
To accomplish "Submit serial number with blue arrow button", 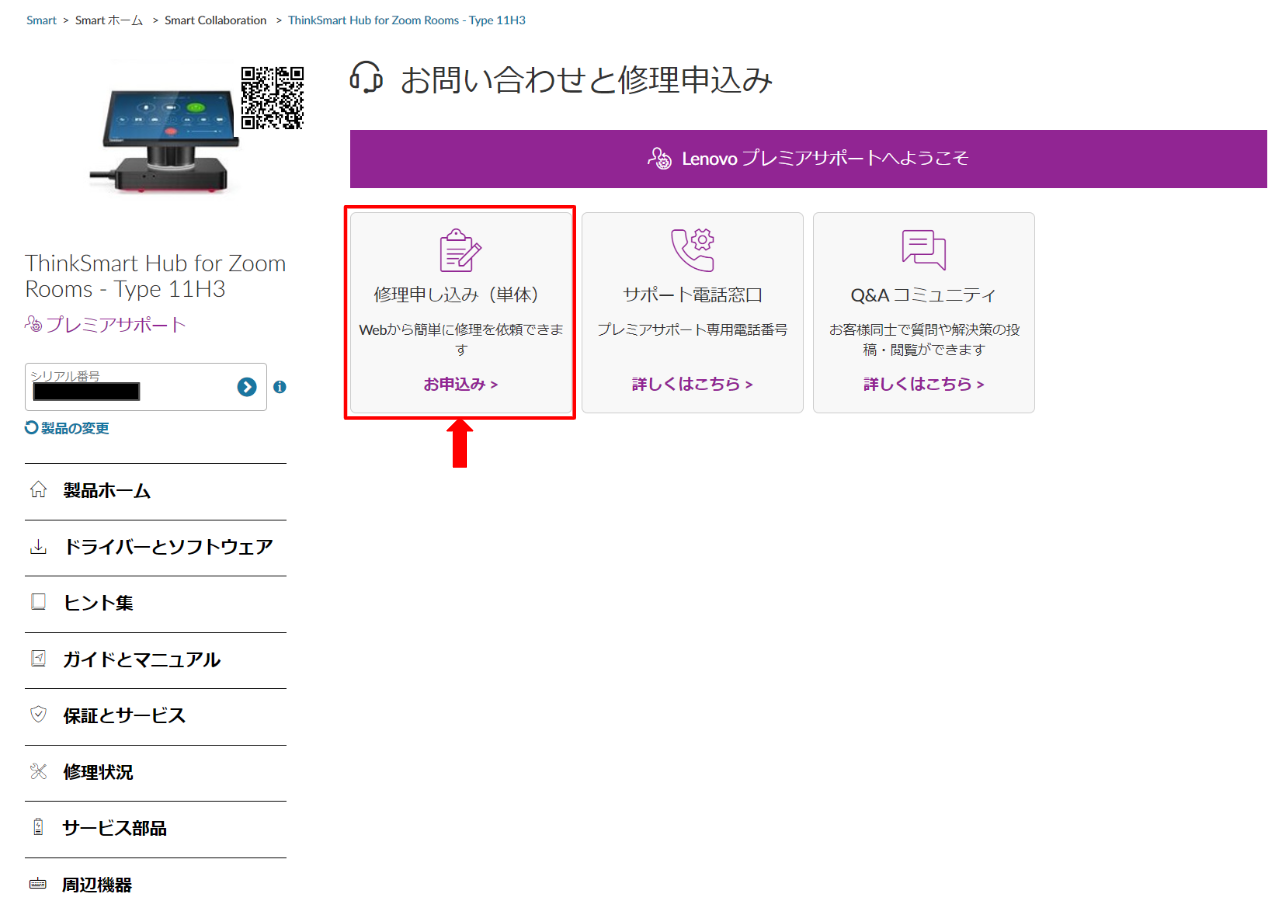I will click(x=247, y=387).
